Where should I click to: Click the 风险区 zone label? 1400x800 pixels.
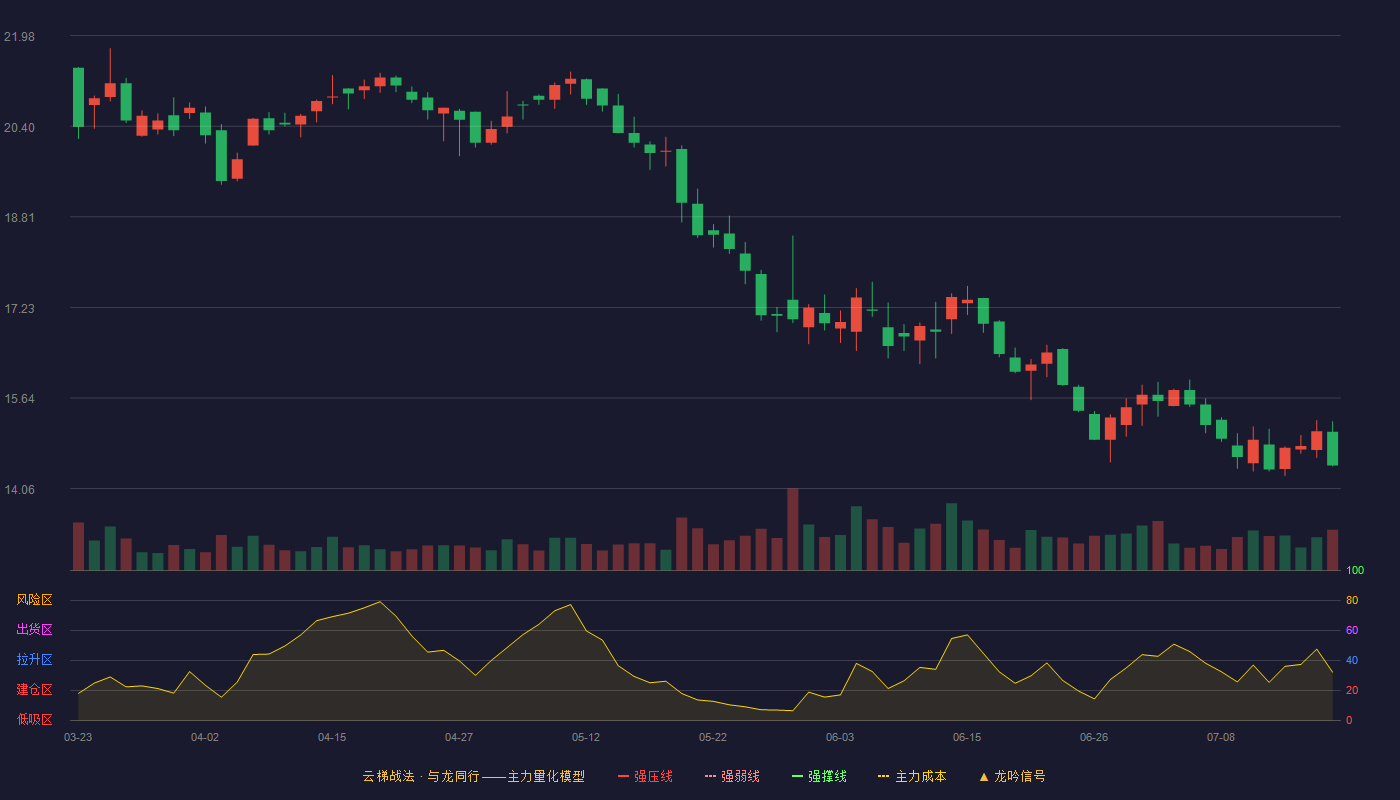[34, 600]
